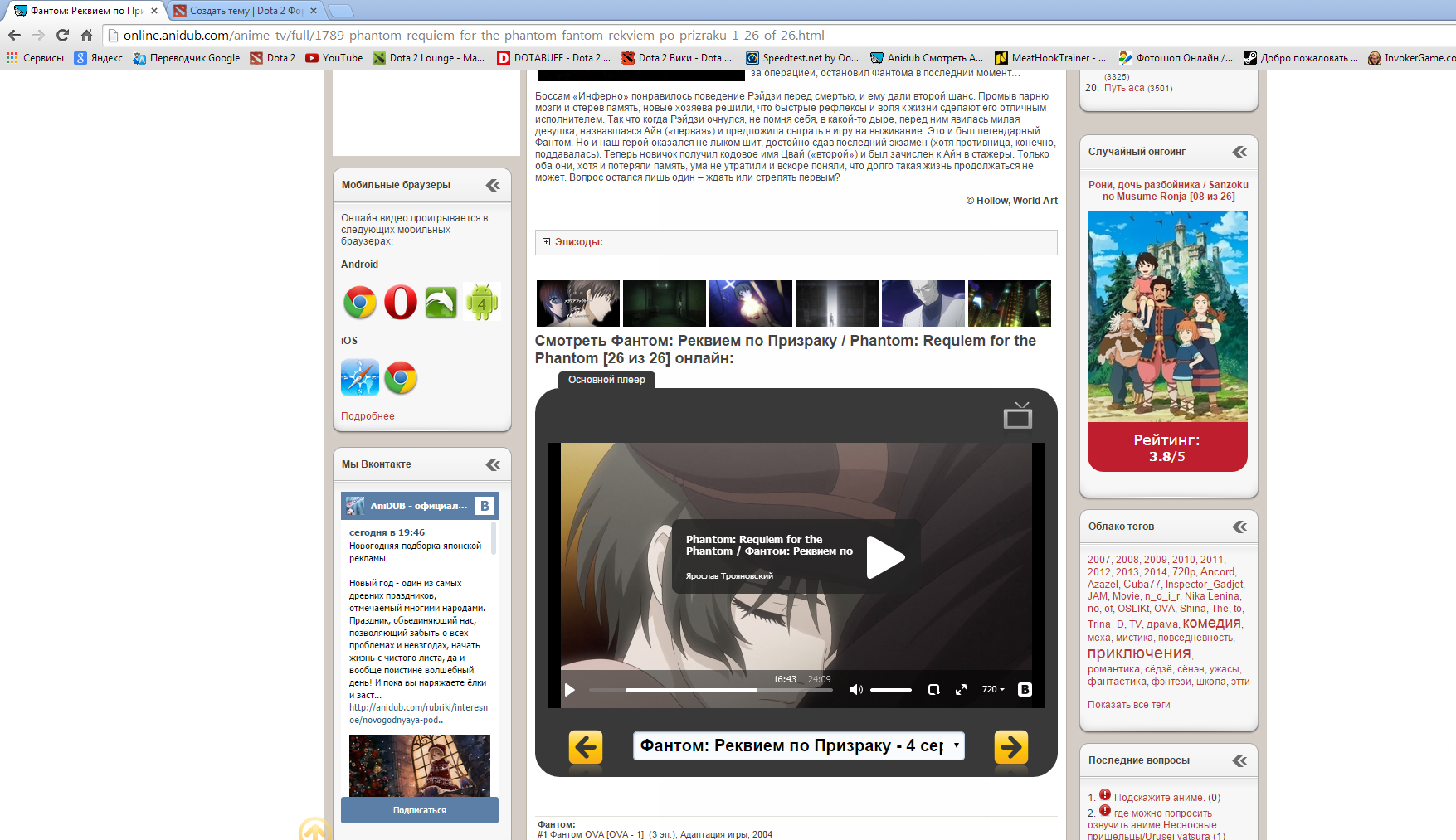
Task: Open the episode selection dropdown
Action: [799, 746]
